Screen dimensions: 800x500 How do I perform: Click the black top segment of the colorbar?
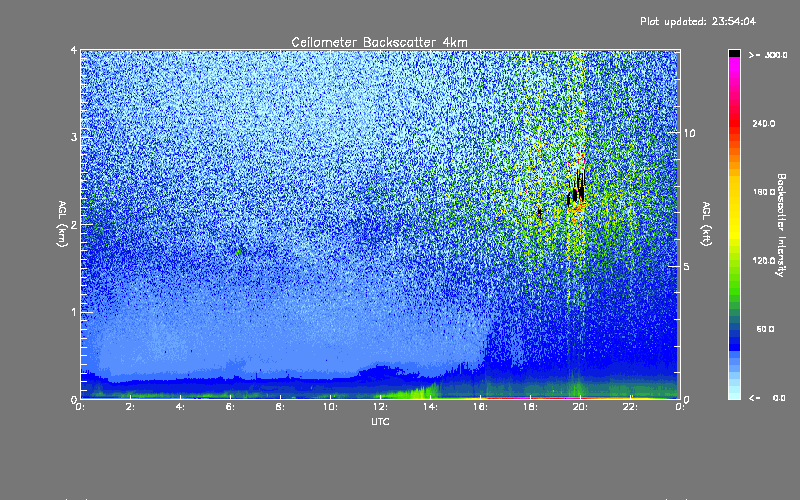734,53
